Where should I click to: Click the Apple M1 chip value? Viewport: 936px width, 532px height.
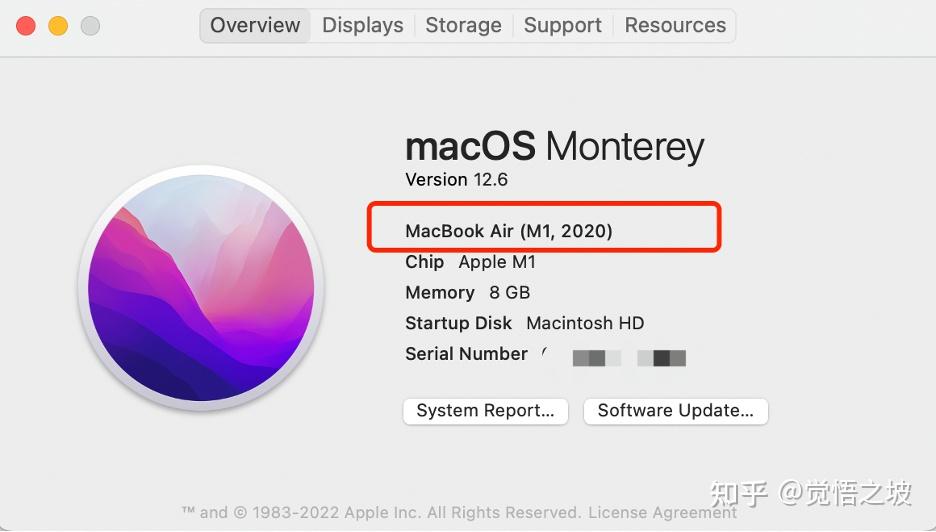tap(497, 262)
